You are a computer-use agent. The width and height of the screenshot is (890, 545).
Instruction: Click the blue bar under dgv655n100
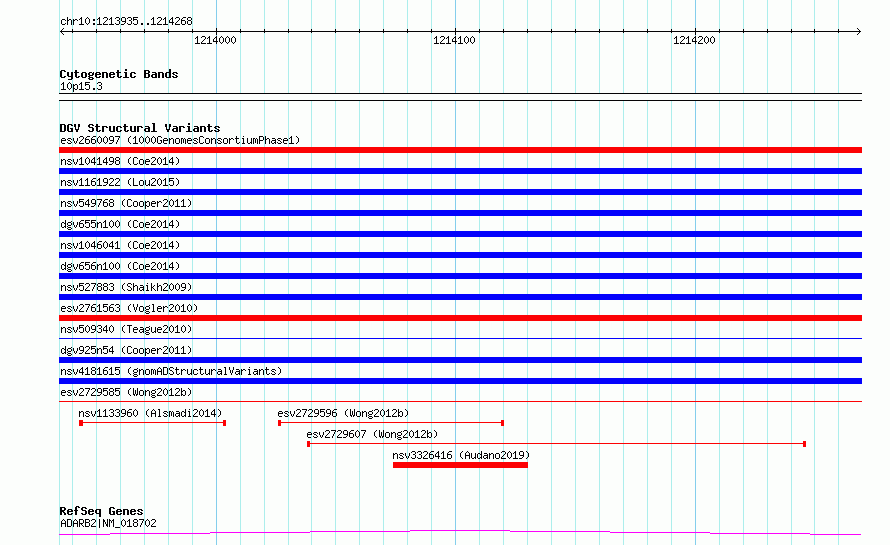460,234
